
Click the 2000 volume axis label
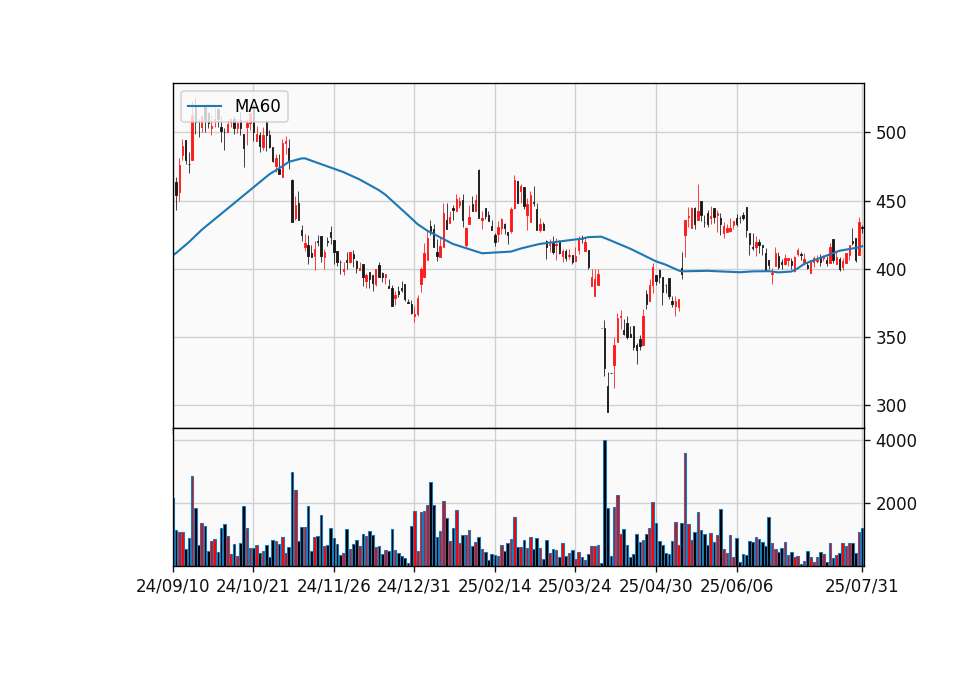pos(896,504)
